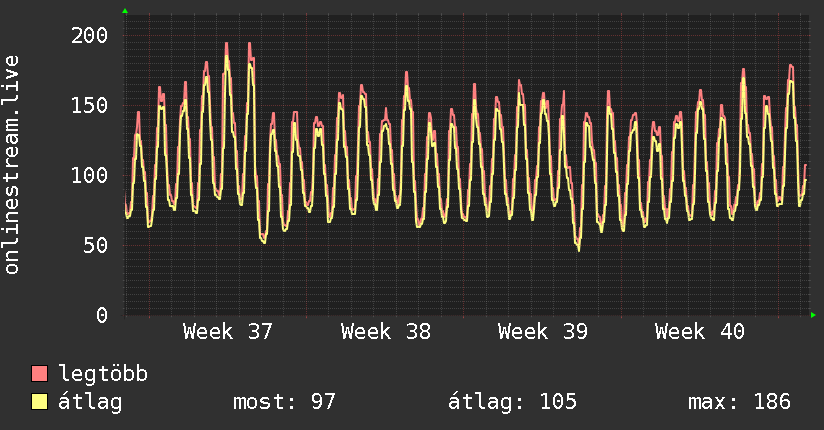Viewport: 824px width, 430px height.
Task: Click the 50 y-axis tick label
Action: (96, 245)
